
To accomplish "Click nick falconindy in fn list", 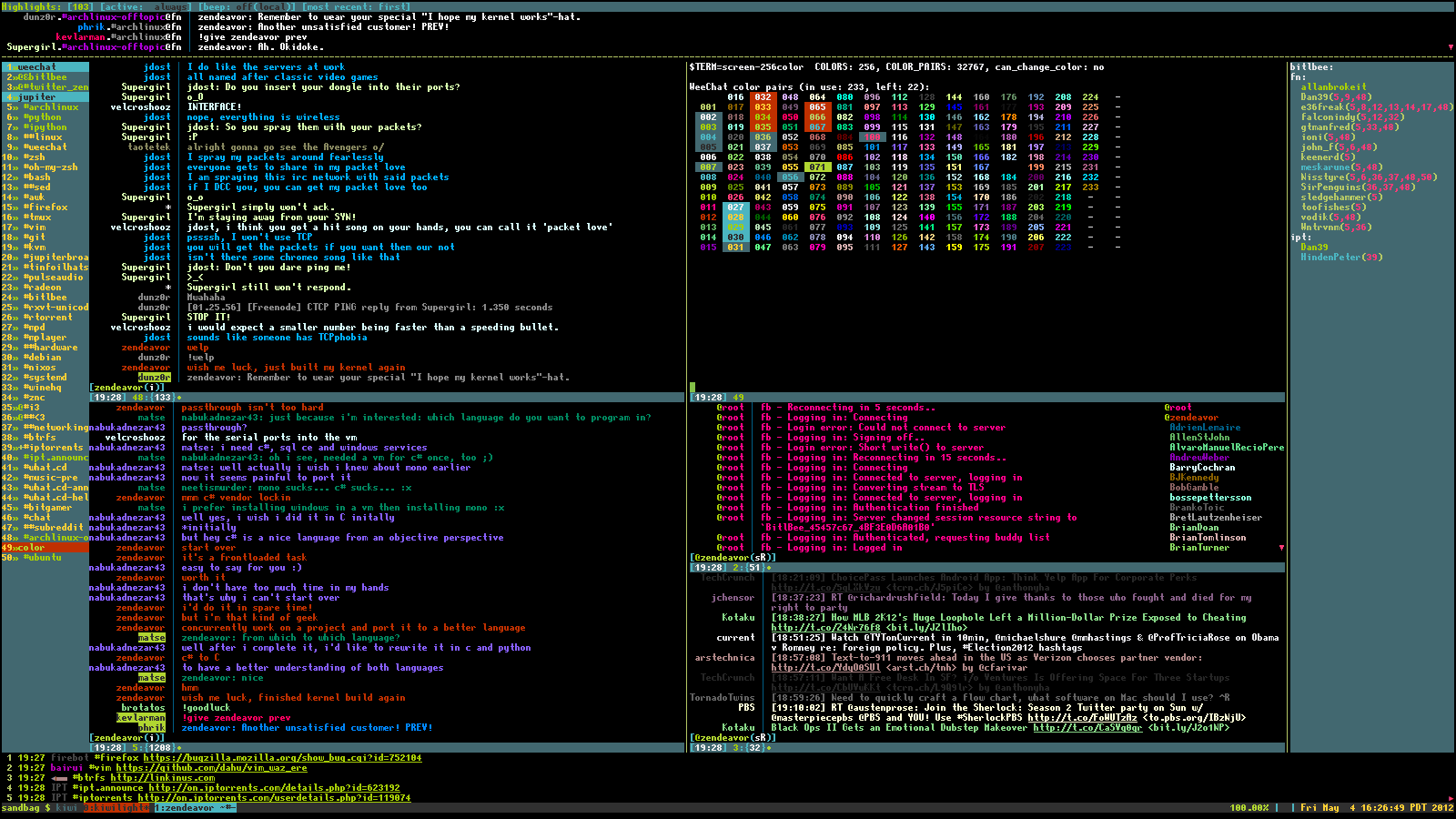I will pyautogui.click(x=1328, y=117).
